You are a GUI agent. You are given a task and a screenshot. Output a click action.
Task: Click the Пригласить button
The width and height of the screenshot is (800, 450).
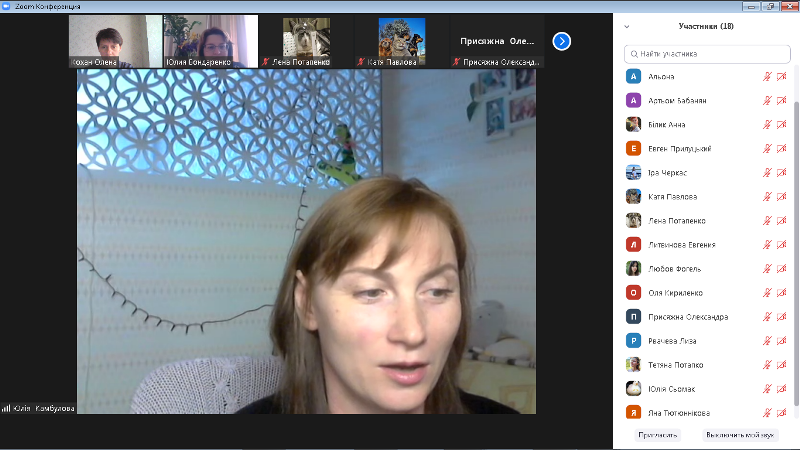point(658,435)
